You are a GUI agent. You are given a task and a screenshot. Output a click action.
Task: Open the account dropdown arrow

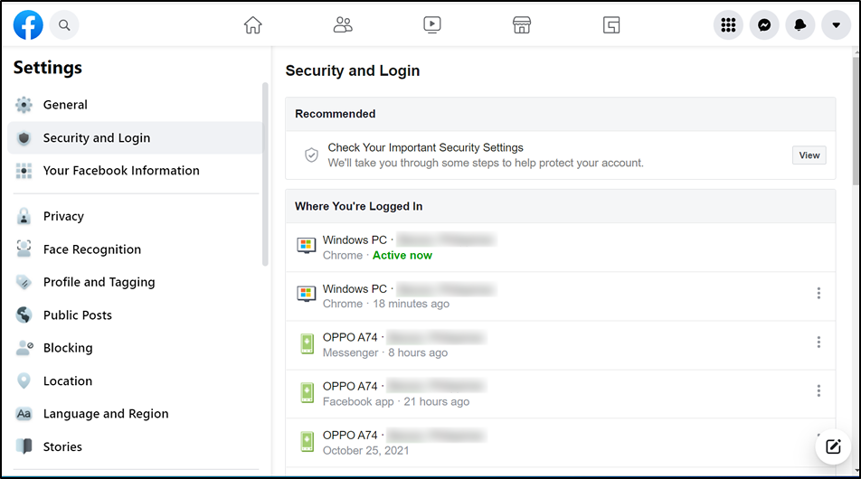click(836, 25)
